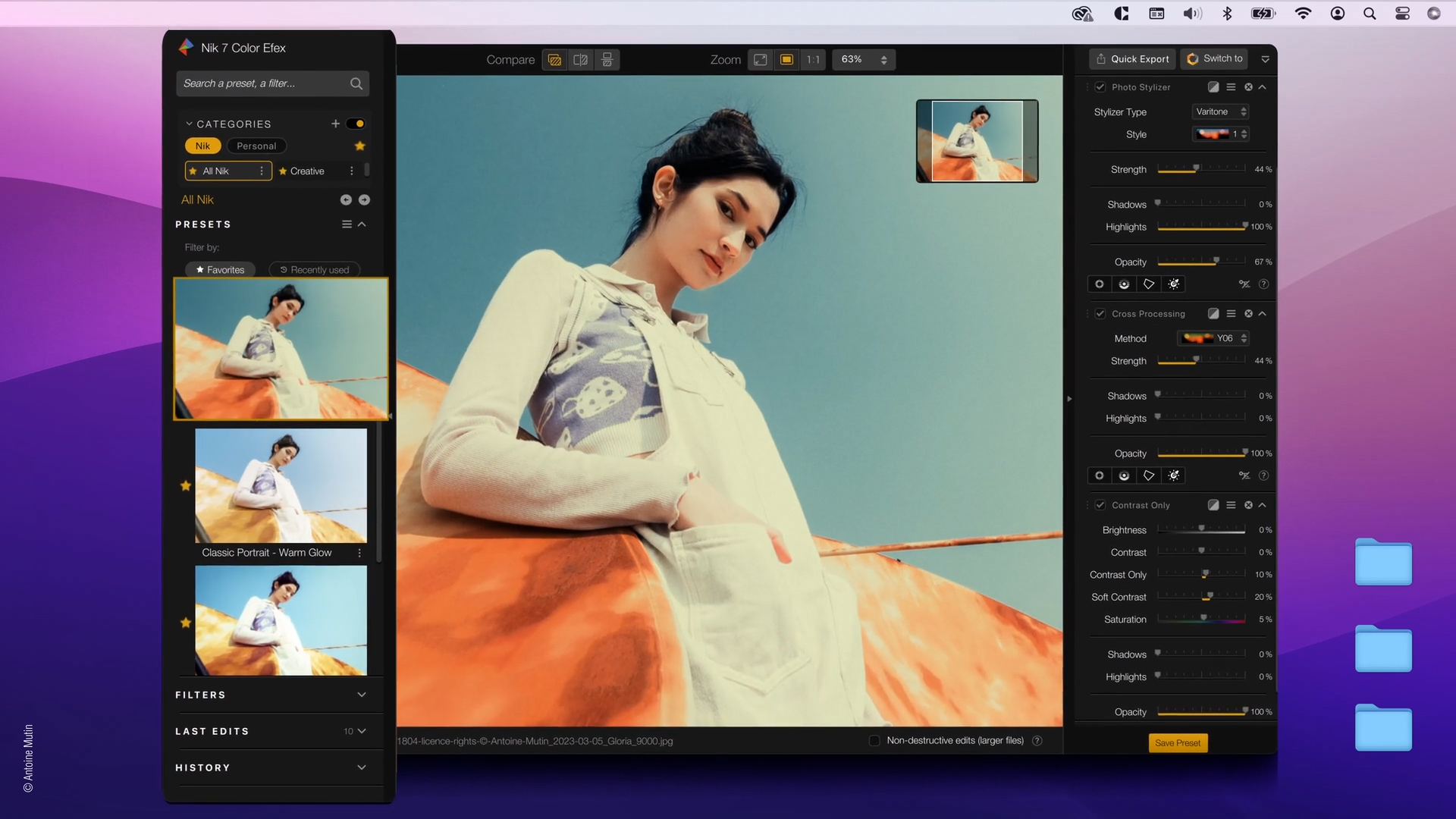Select the fill-view zoom button
Image resolution: width=1456 pixels, height=819 pixels.
coord(787,60)
